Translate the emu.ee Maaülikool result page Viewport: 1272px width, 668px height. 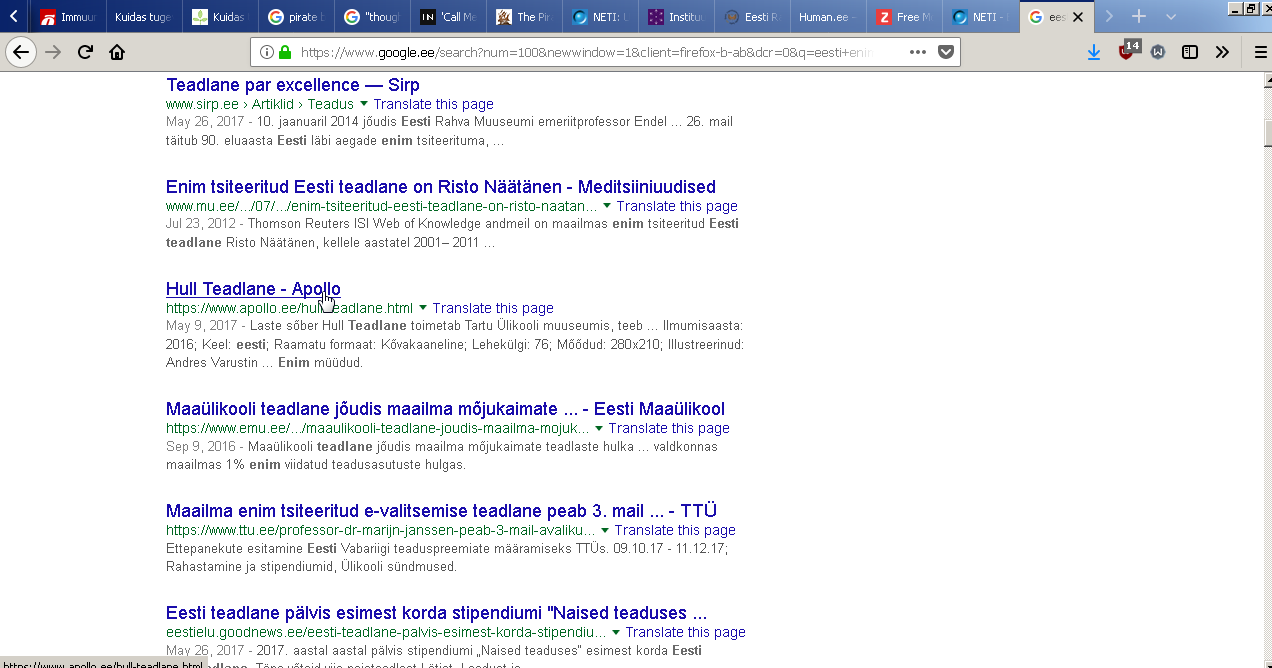coord(669,428)
